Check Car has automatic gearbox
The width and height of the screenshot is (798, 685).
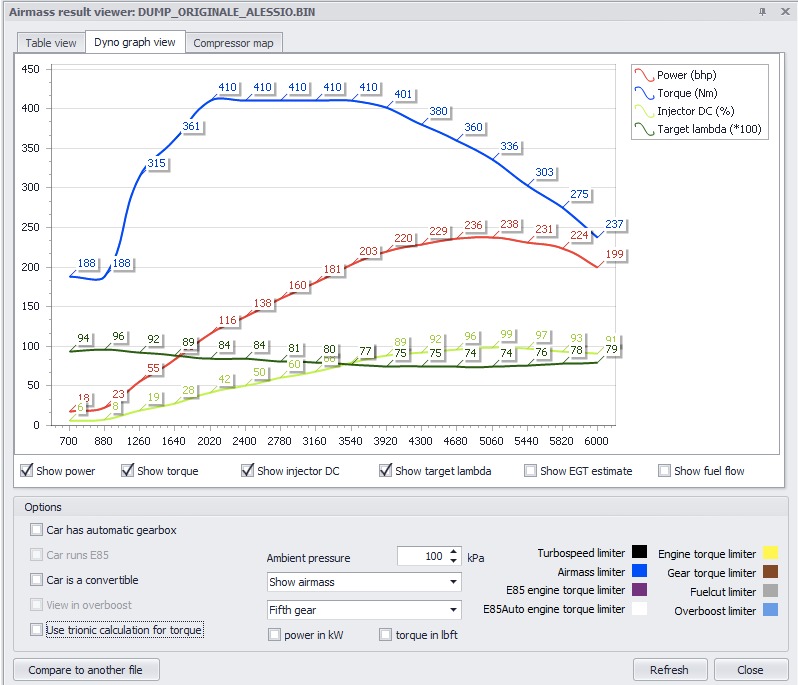pyautogui.click(x=36, y=530)
